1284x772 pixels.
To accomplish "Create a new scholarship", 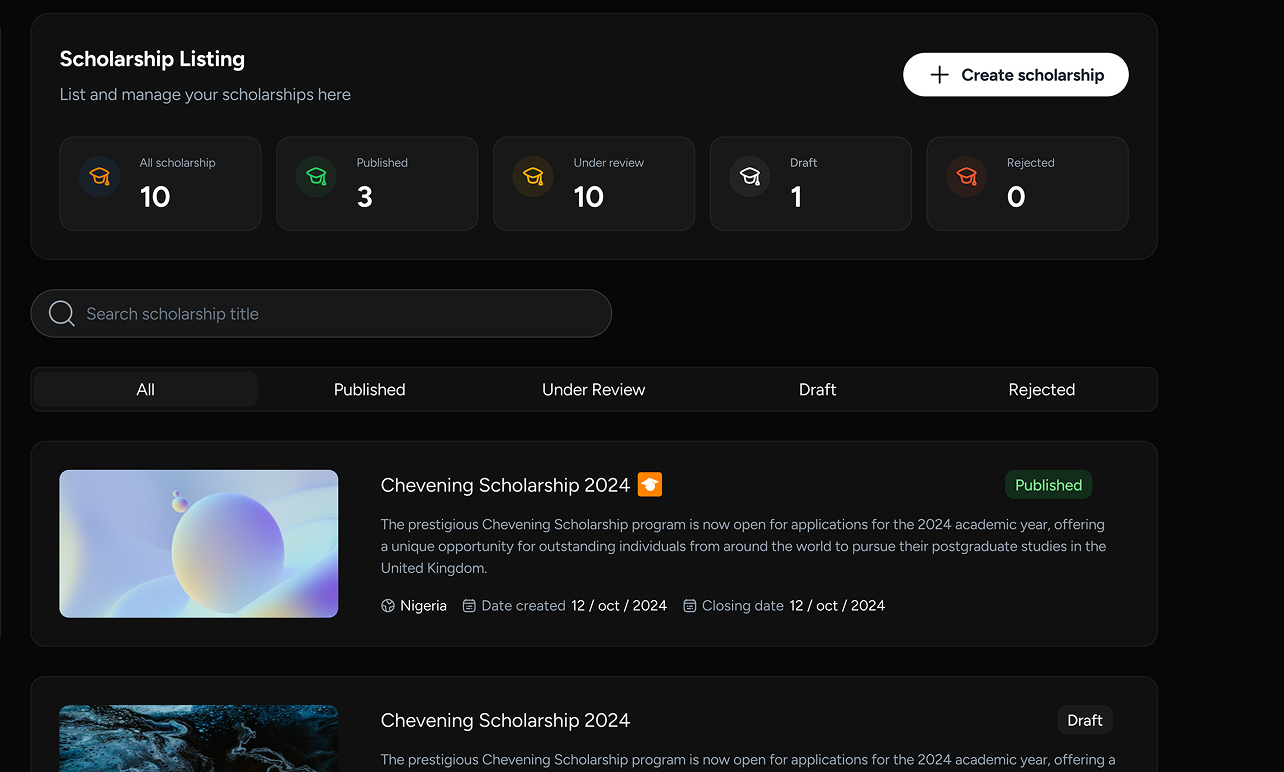I will (1016, 75).
